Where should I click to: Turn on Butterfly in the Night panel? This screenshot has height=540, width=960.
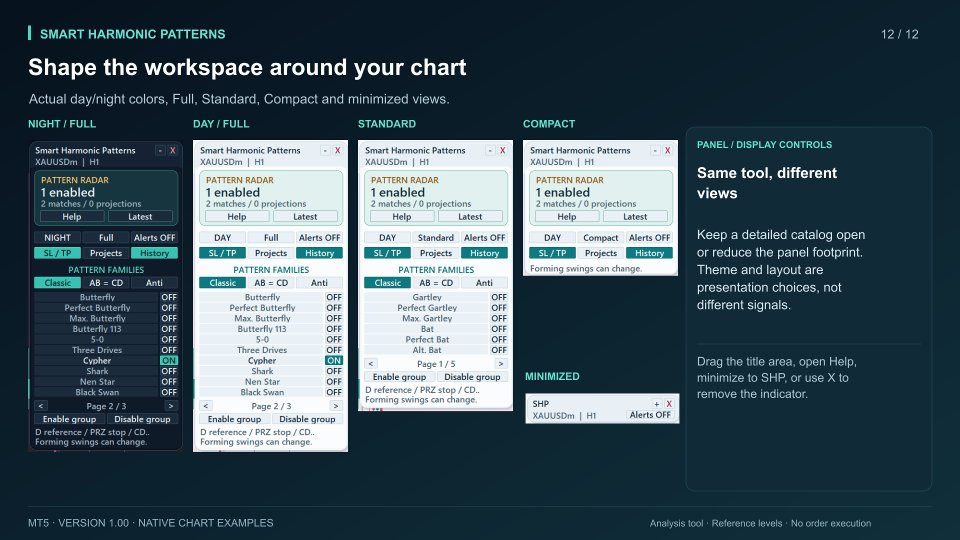click(169, 297)
